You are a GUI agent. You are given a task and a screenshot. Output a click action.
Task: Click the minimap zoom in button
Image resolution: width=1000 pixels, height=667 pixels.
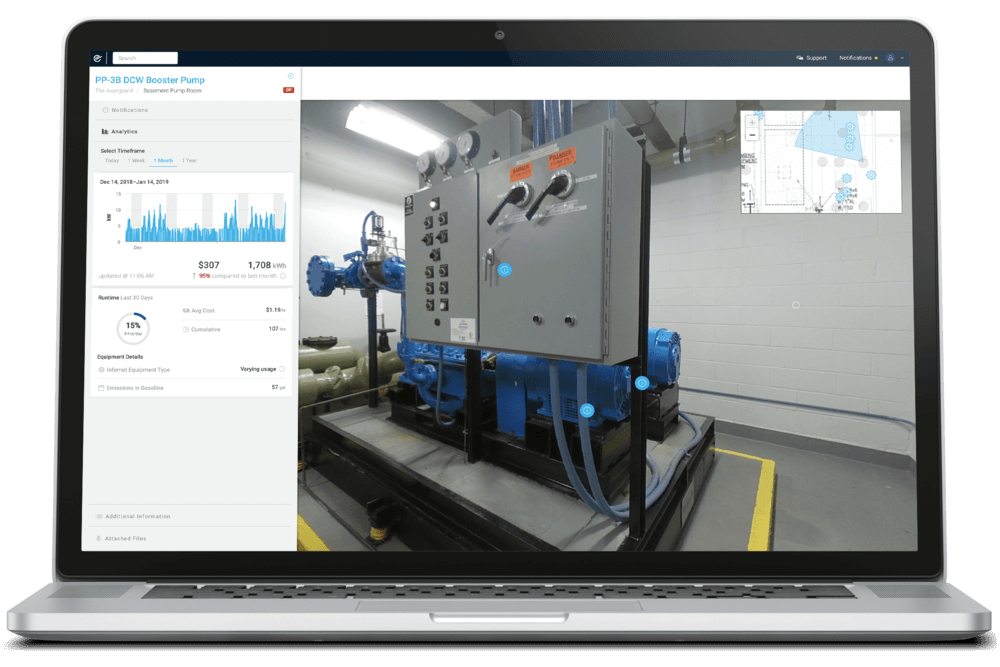(752, 122)
